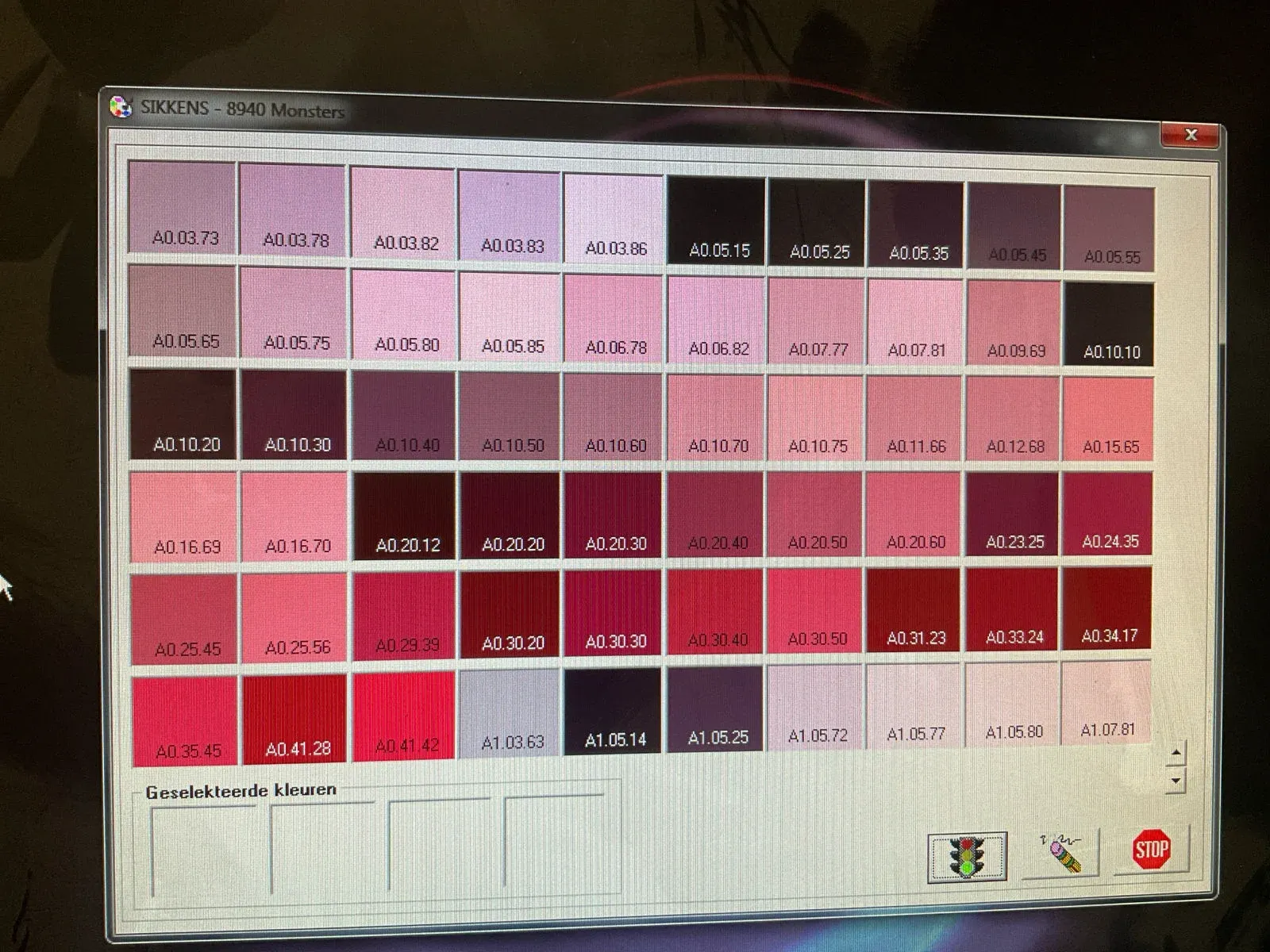Select color swatch A0.05.25
This screenshot has height=952, width=1270.
(x=817, y=222)
